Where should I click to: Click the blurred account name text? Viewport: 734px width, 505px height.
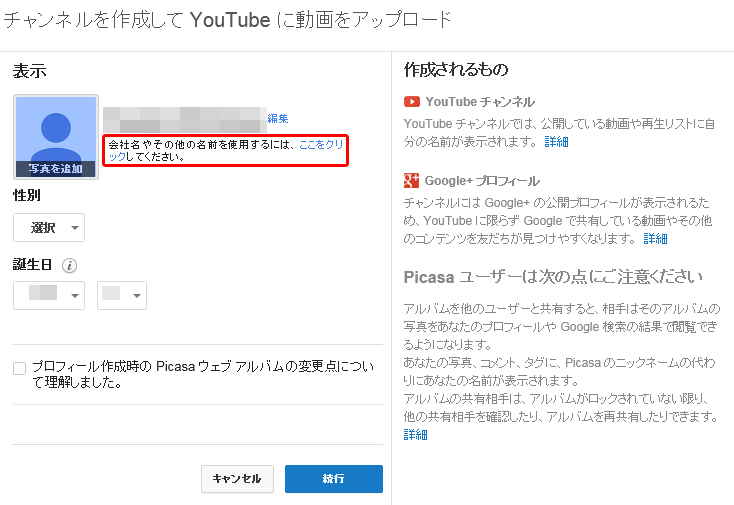point(185,119)
